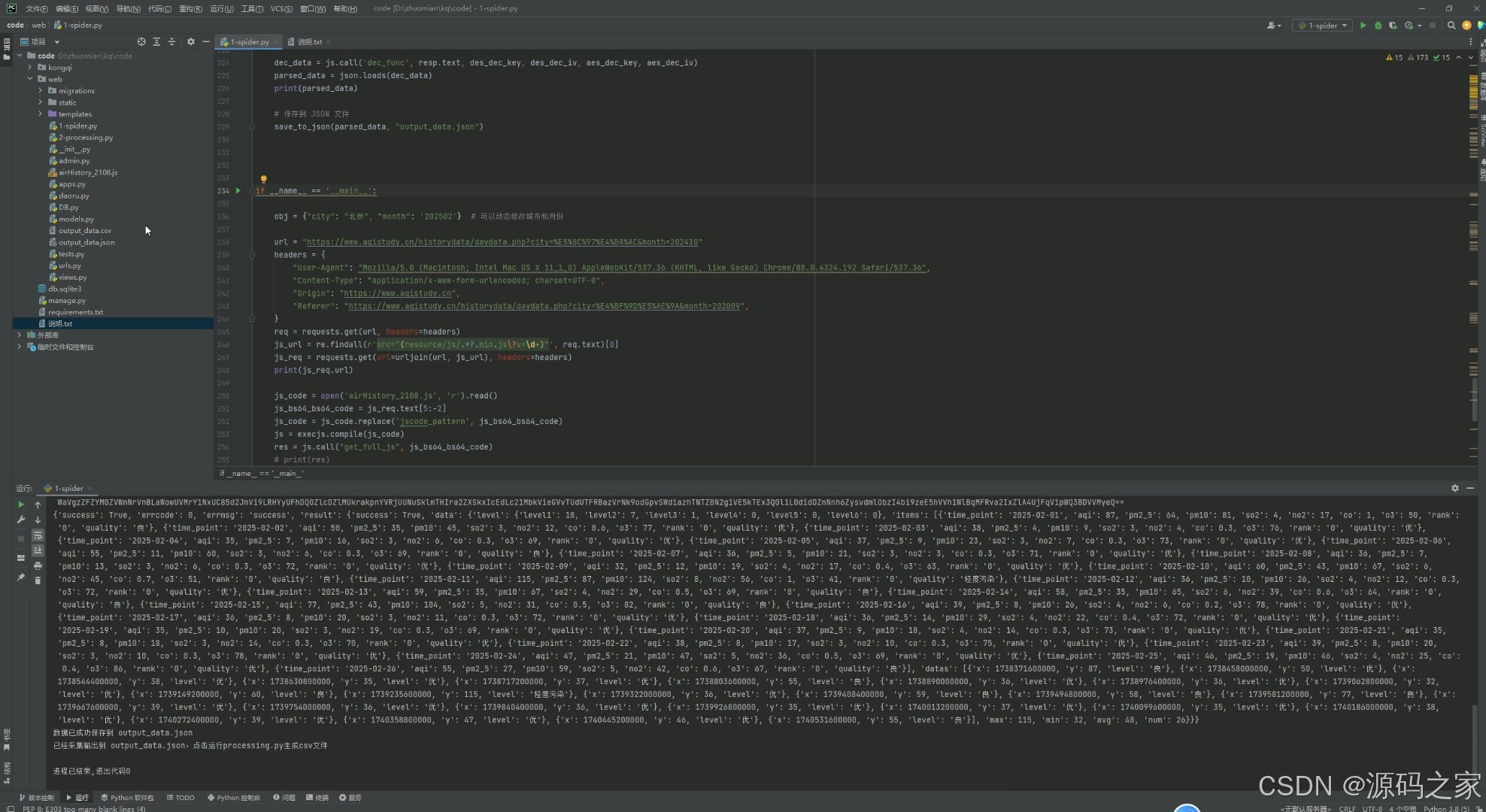Run 1-spider from the main toolbar

tap(1363, 26)
